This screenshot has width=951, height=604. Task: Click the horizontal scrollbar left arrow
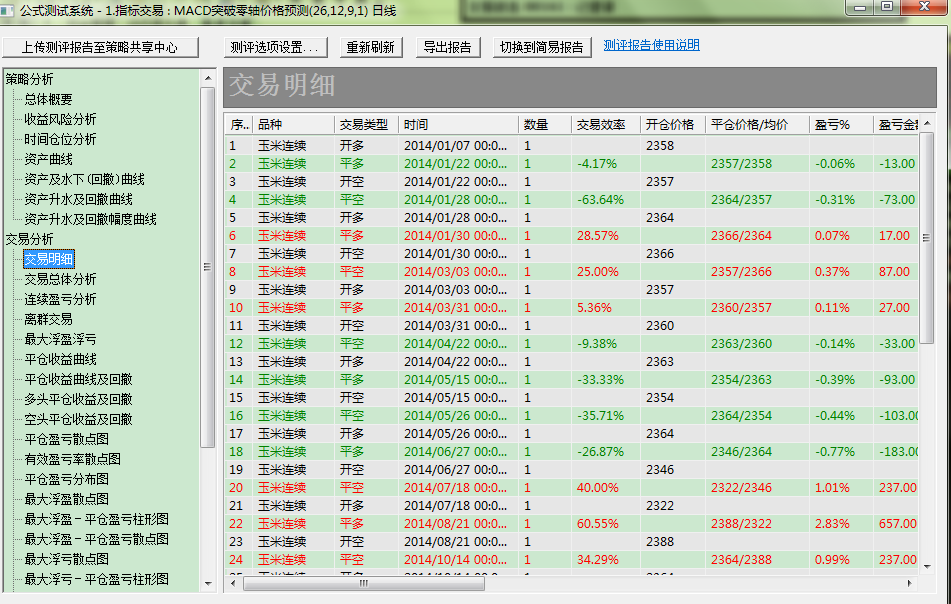pos(233,583)
